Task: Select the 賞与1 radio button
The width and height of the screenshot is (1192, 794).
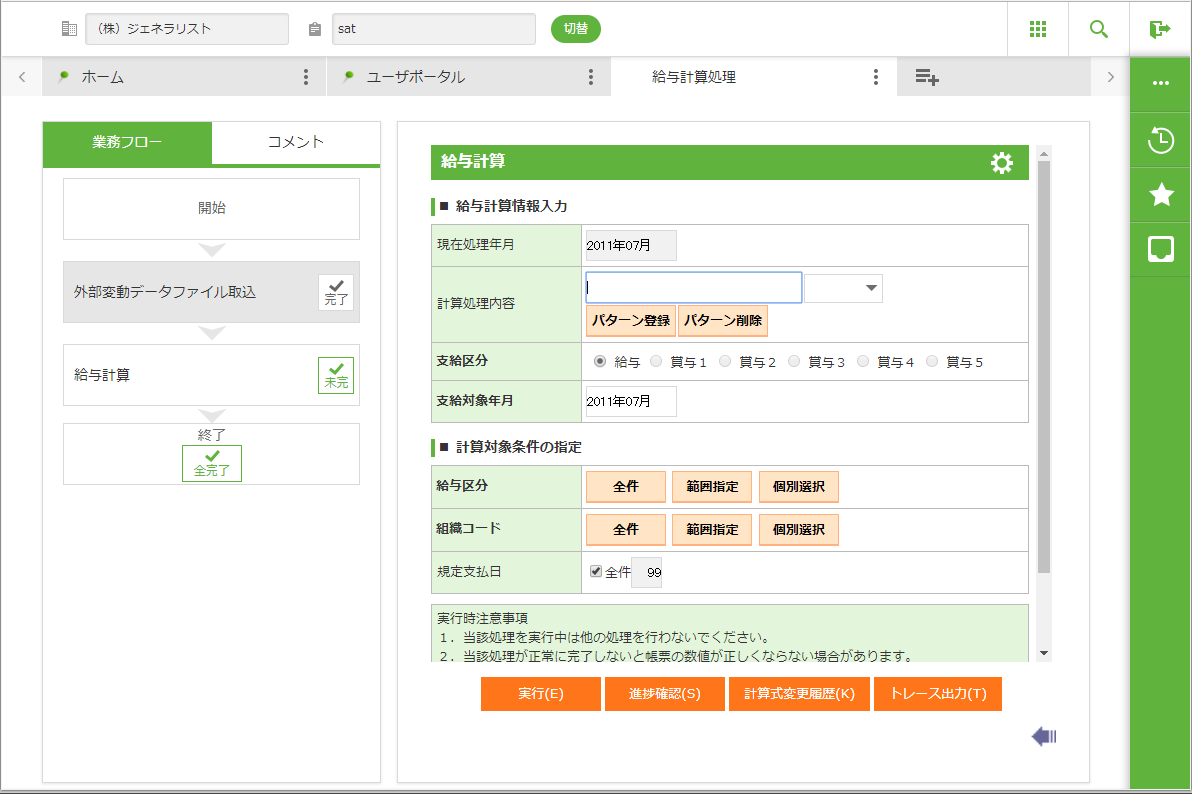Action: [657, 362]
